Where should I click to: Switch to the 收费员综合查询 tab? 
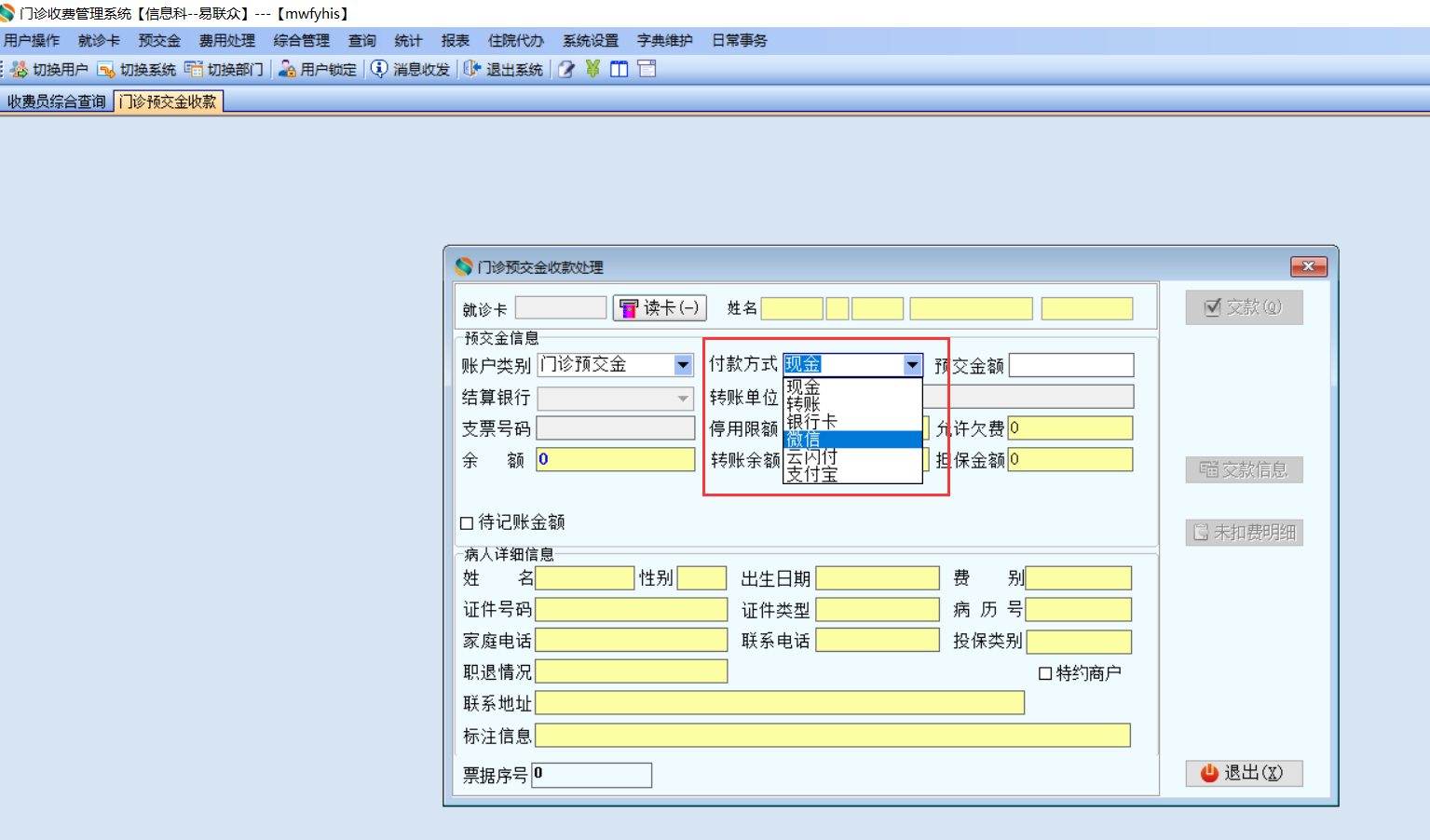click(x=57, y=102)
